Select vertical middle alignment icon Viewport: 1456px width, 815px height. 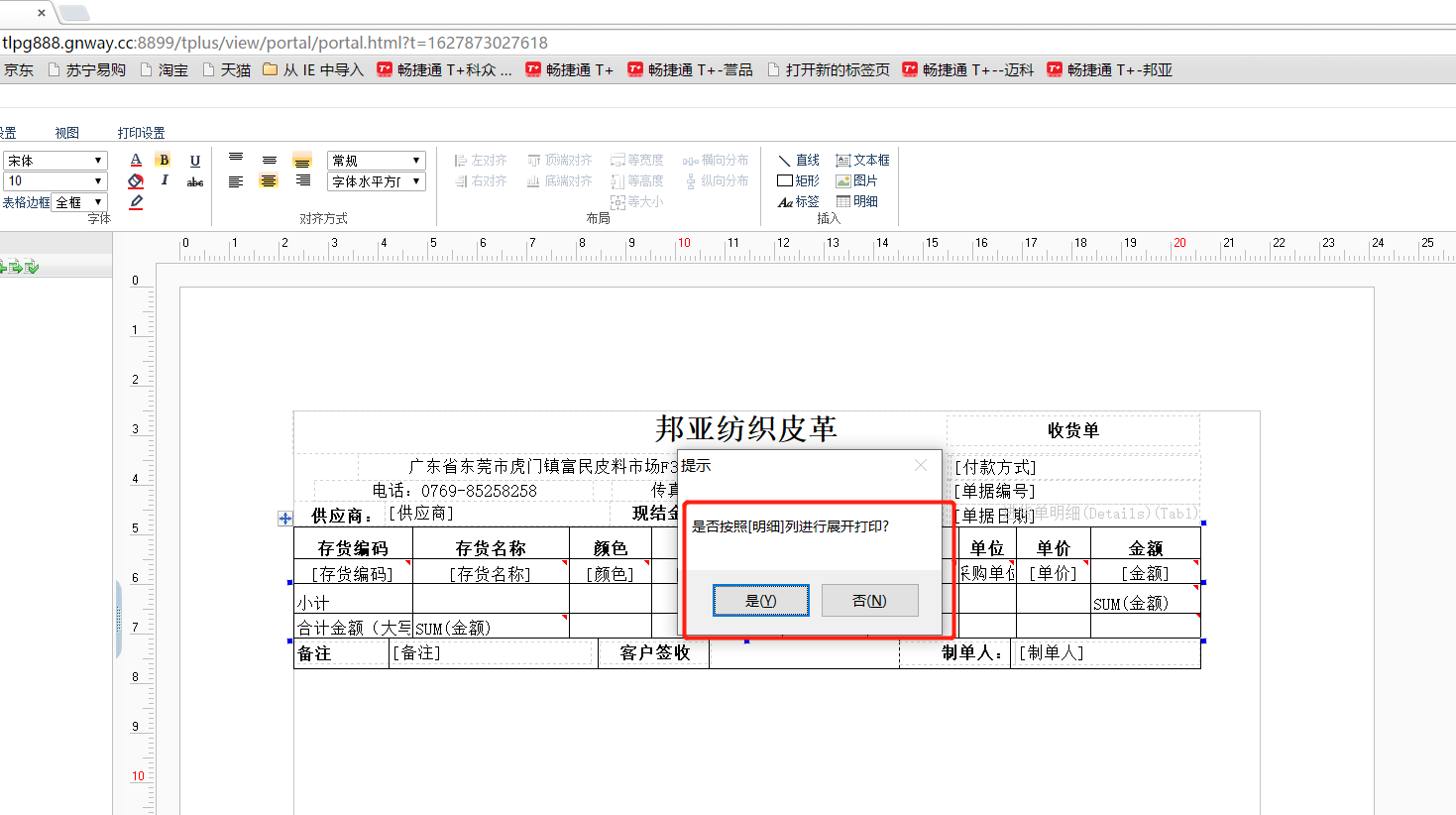pos(270,160)
